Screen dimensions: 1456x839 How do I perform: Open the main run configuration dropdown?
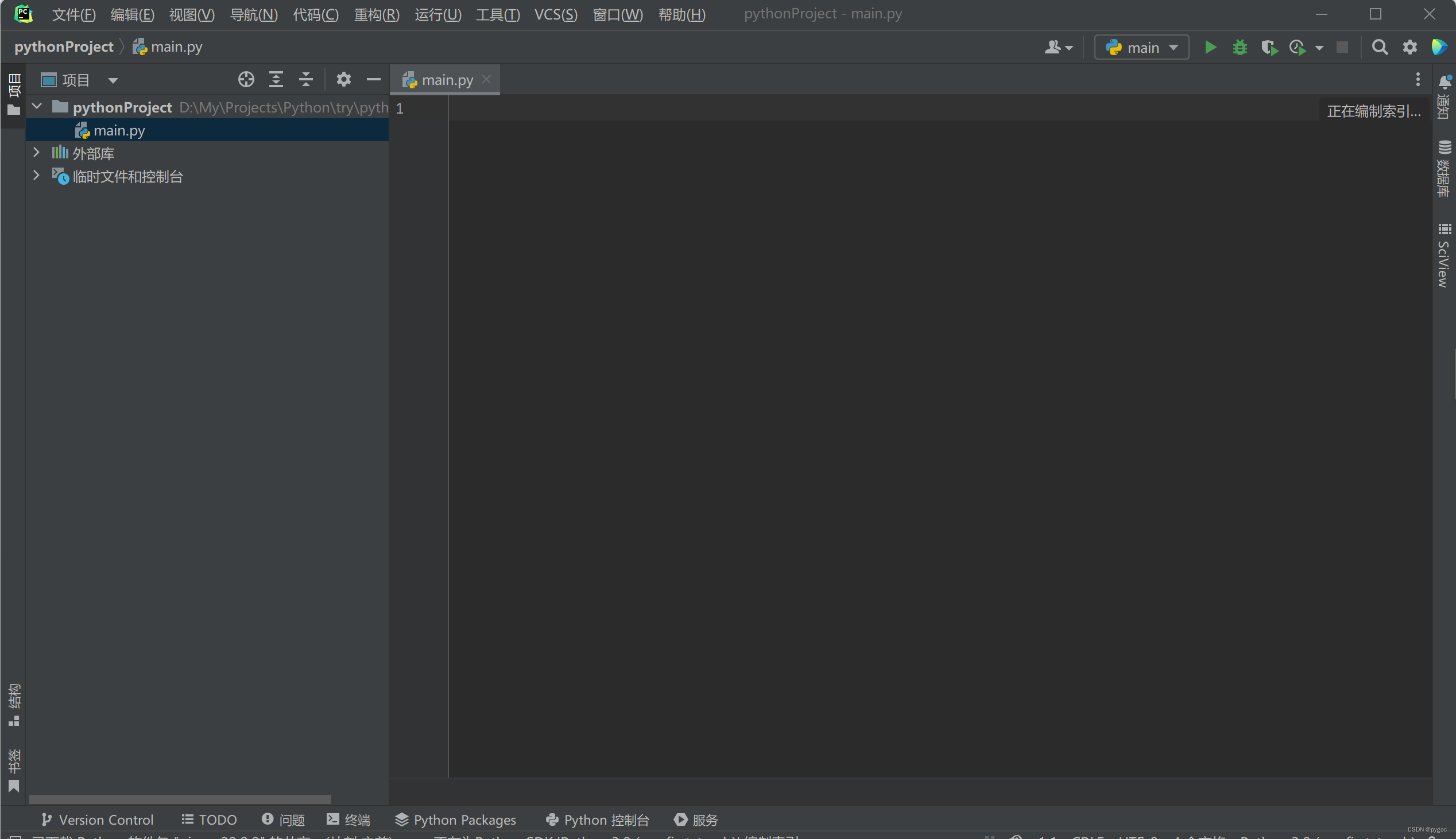[1141, 47]
